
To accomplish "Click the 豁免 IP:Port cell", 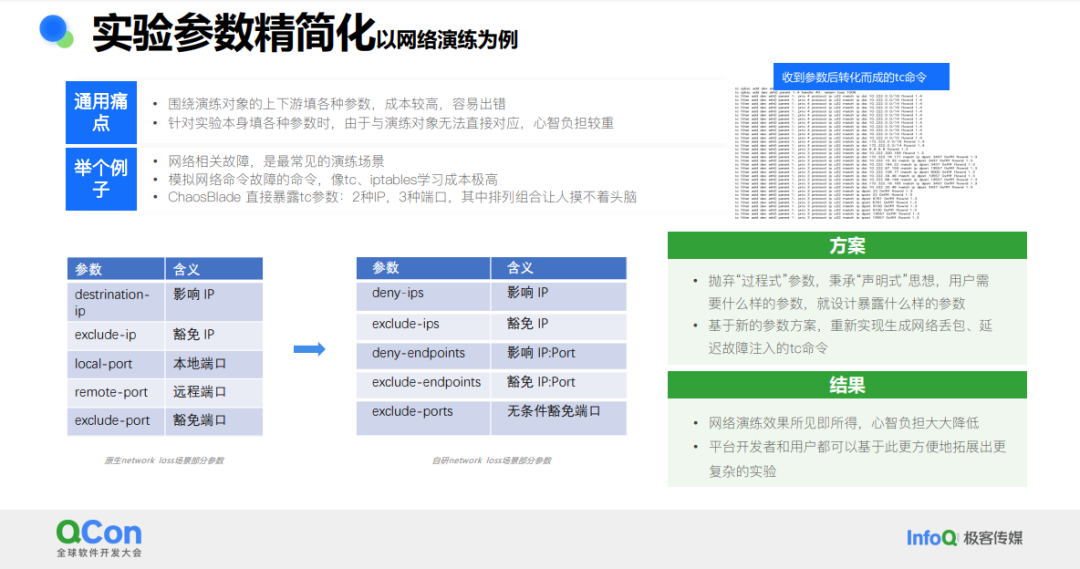I will pos(559,384).
